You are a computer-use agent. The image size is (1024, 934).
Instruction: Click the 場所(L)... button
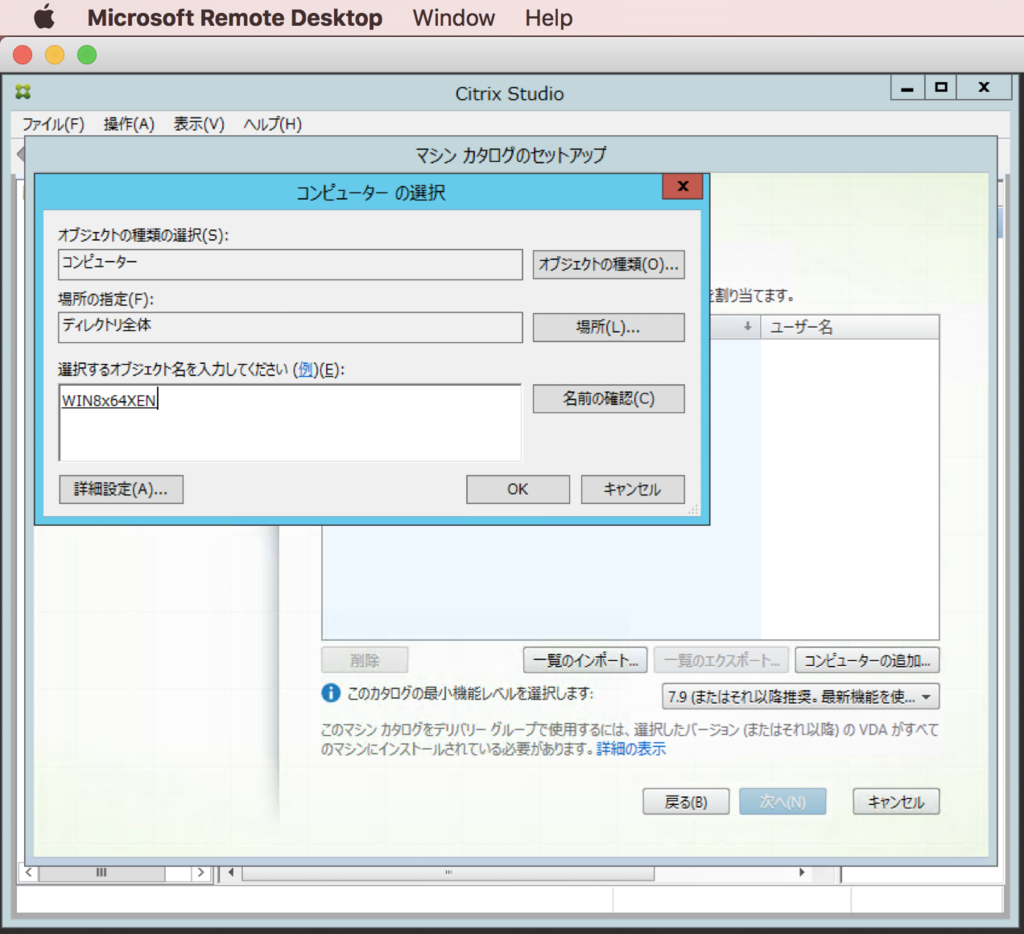point(609,327)
